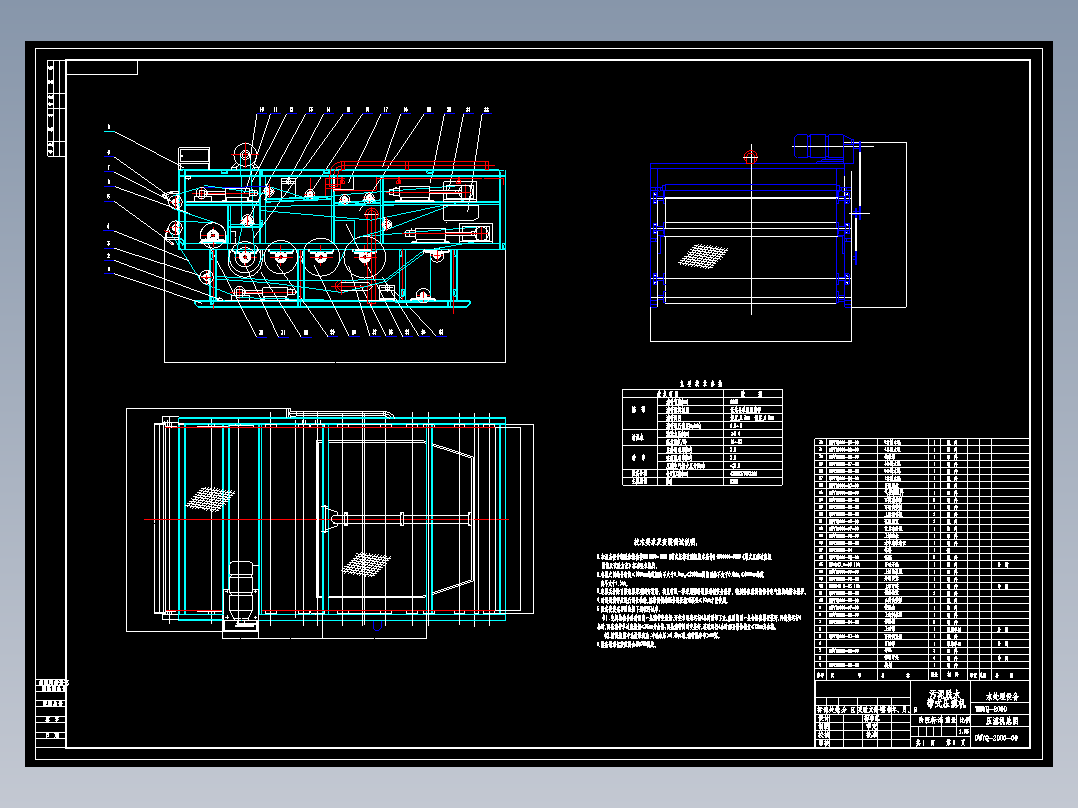Click the hatched mesh patch in end view
The width and height of the screenshot is (1078, 808).
(x=703, y=255)
